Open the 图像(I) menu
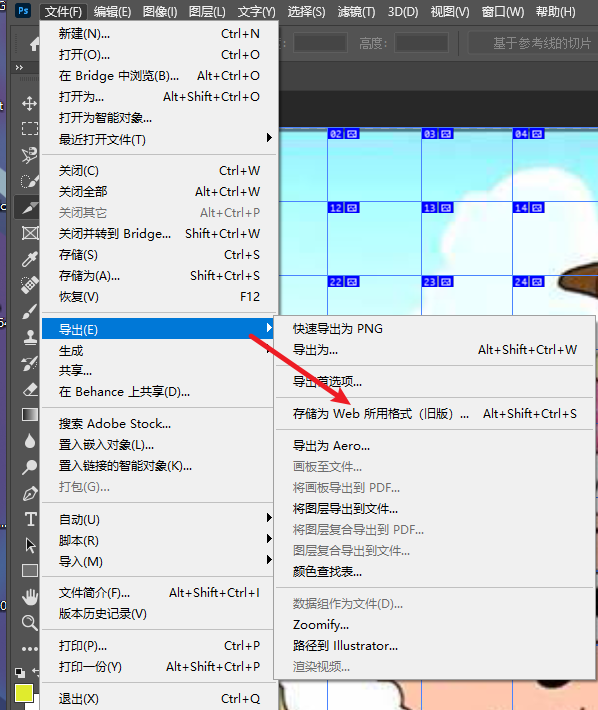This screenshot has width=598, height=710. tap(160, 11)
